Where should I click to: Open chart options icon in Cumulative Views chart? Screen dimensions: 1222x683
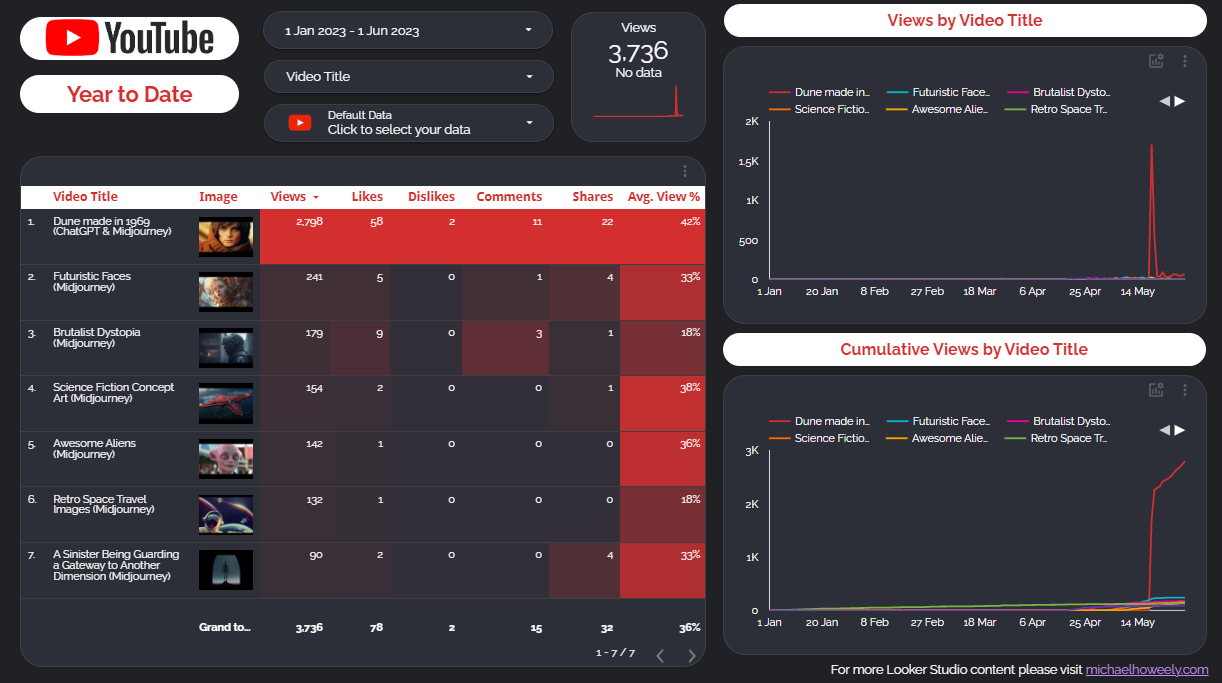tap(1156, 390)
